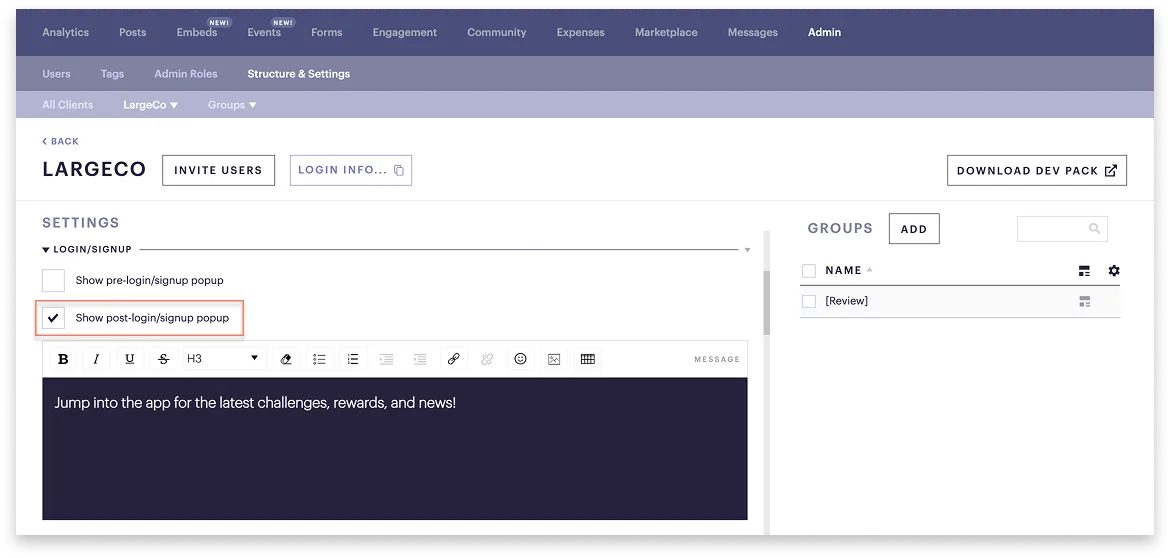Screen dimensions: 1170x558
Task: Insert a numbered list
Action: point(353,359)
